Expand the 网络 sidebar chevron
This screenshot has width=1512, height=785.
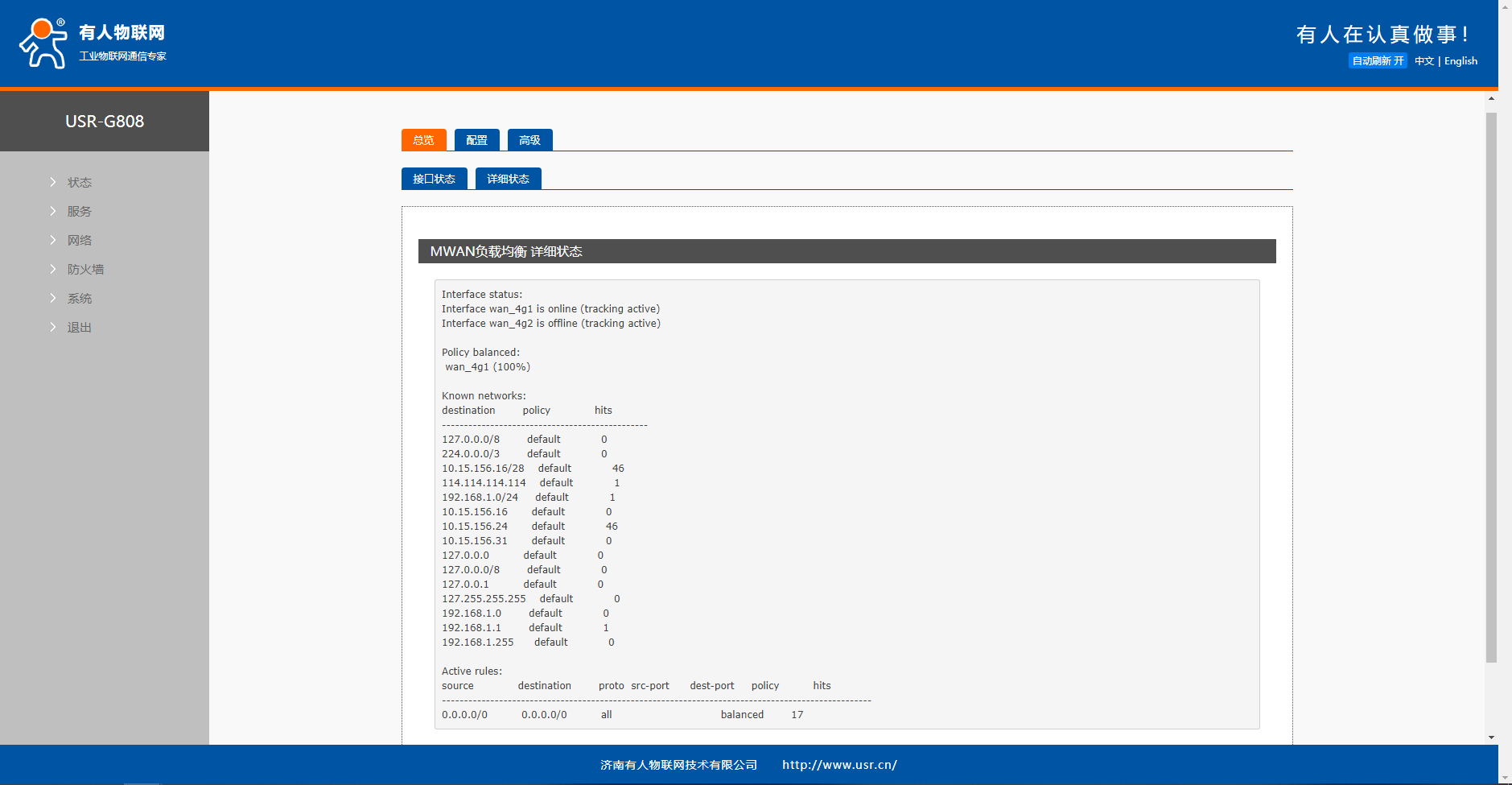pyautogui.click(x=53, y=240)
